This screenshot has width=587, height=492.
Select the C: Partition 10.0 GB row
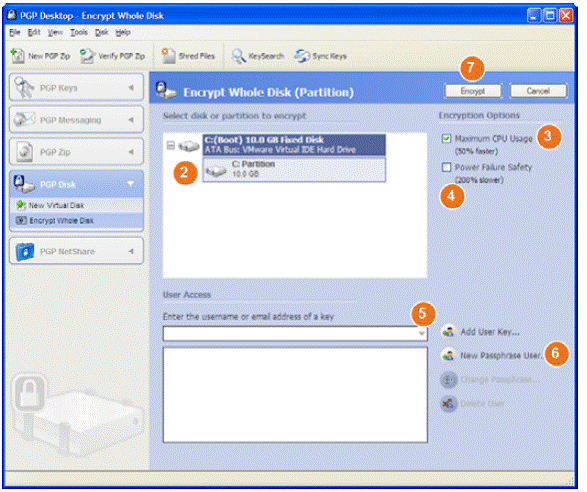point(294,170)
